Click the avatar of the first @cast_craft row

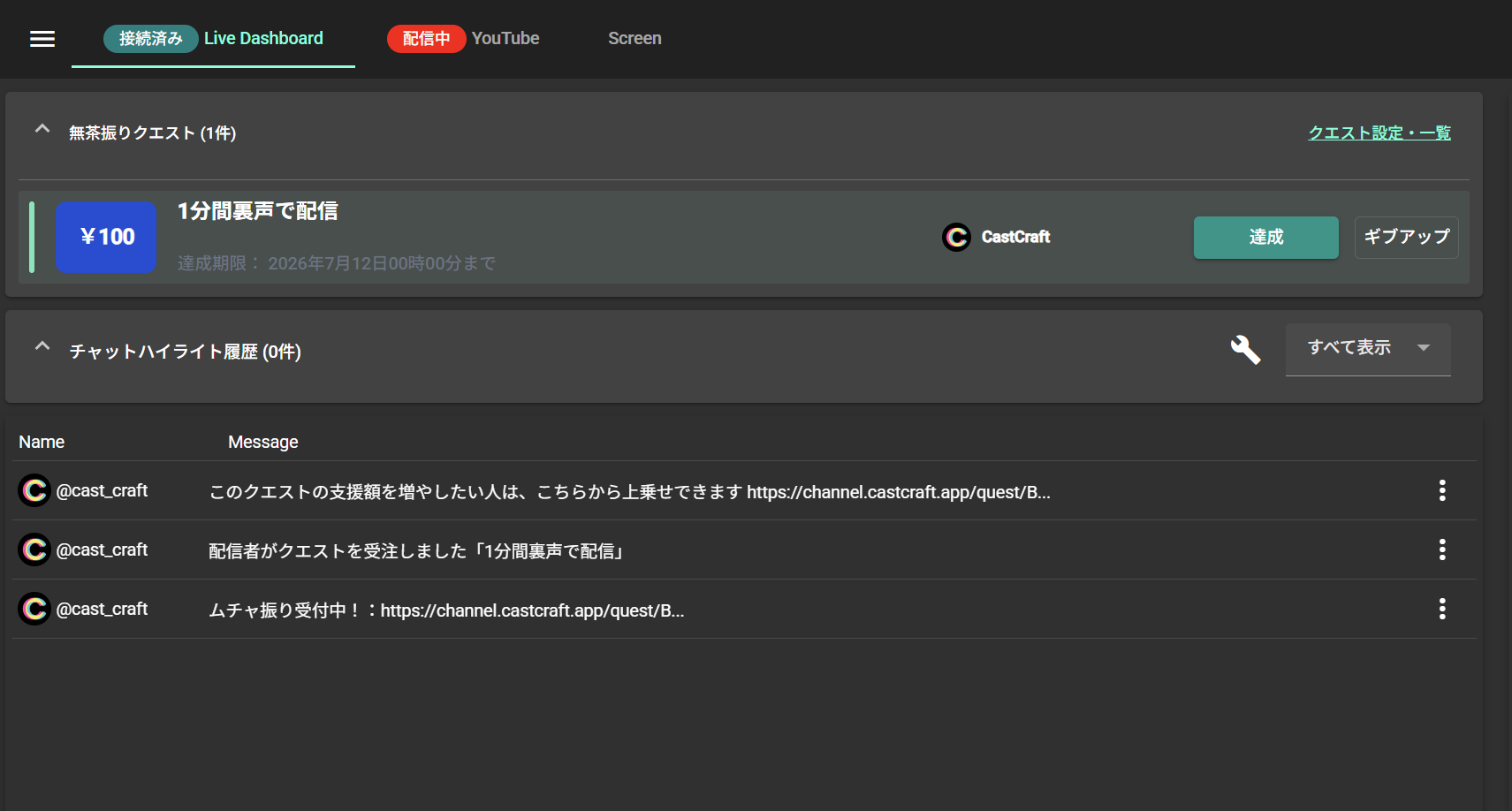(x=34, y=490)
